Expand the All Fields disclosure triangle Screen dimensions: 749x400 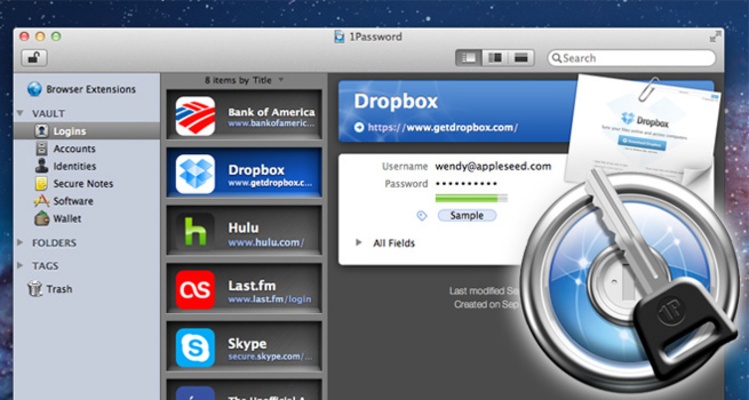(359, 243)
